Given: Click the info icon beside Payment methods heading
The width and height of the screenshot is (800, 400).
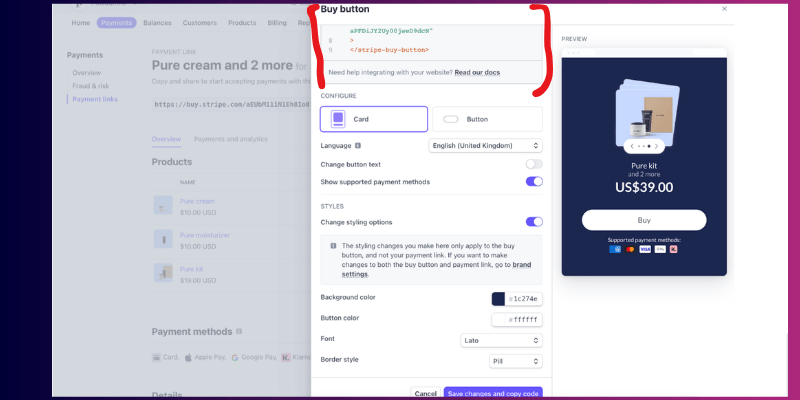Looking at the screenshot, I should 239,331.
